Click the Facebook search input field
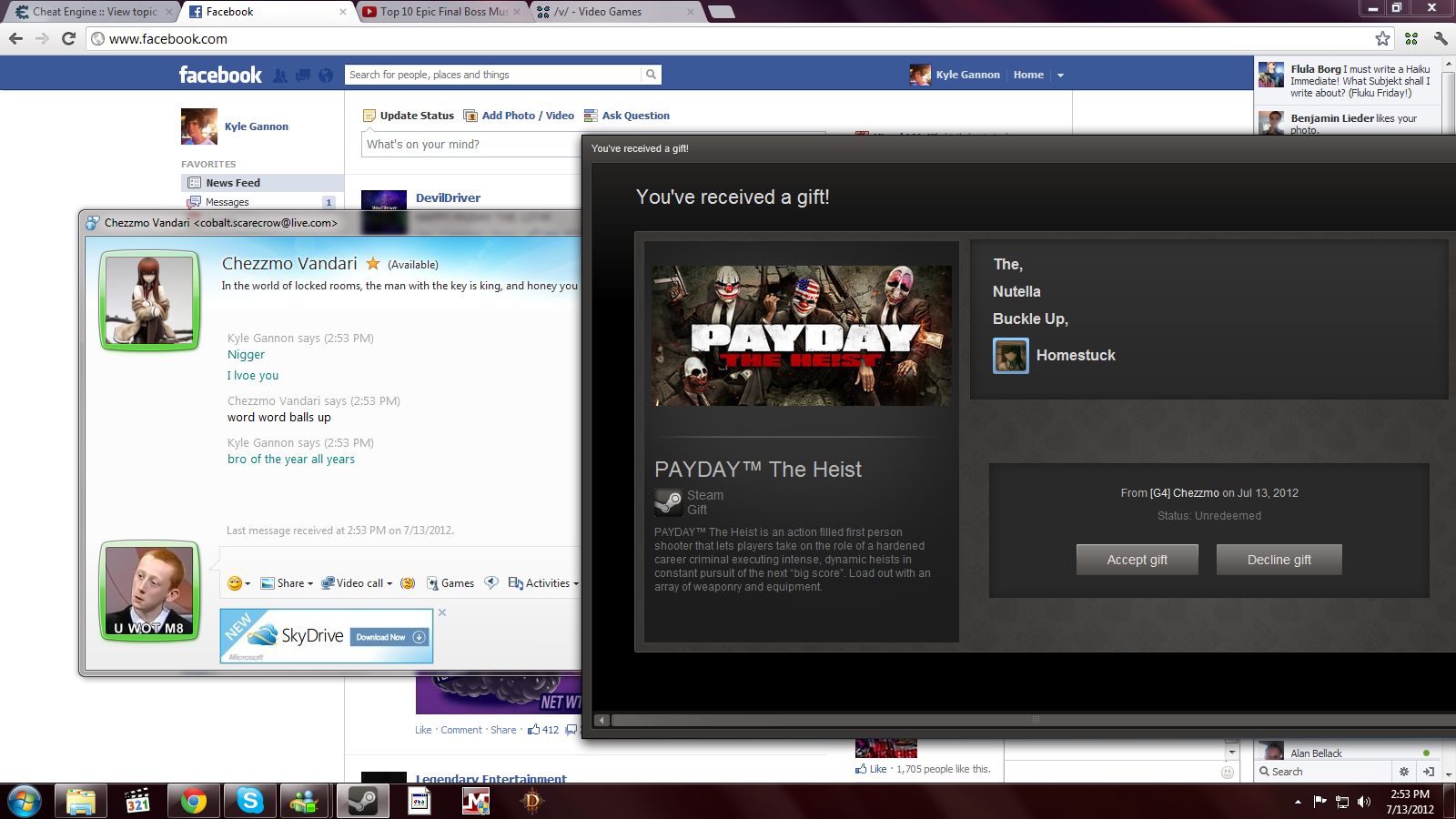1456x819 pixels. coord(492,75)
